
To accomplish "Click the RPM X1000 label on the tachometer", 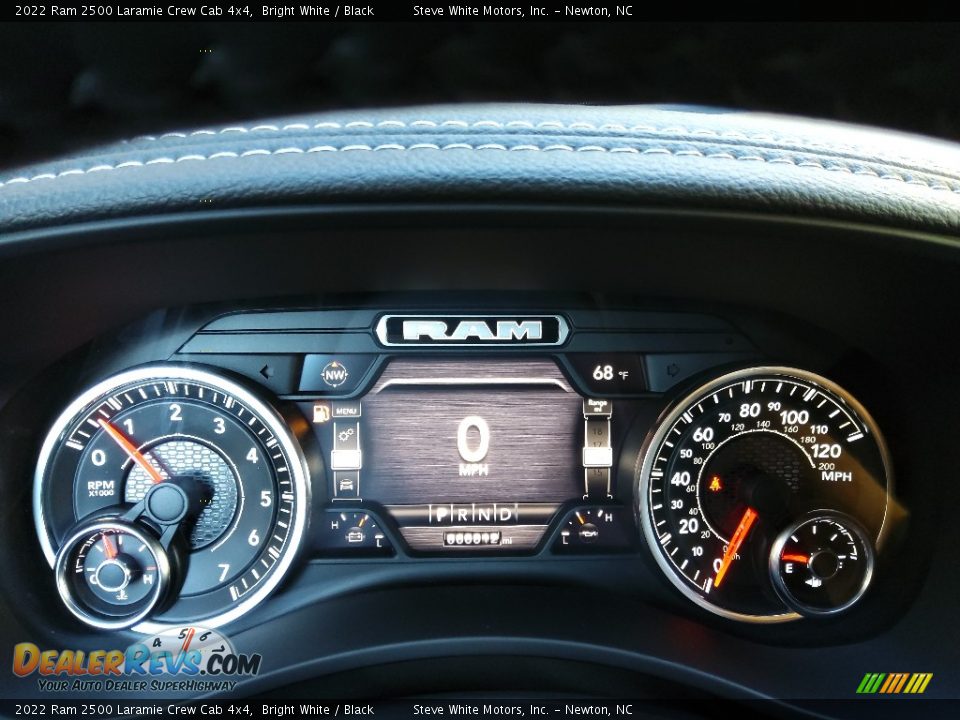I will tap(100, 488).
